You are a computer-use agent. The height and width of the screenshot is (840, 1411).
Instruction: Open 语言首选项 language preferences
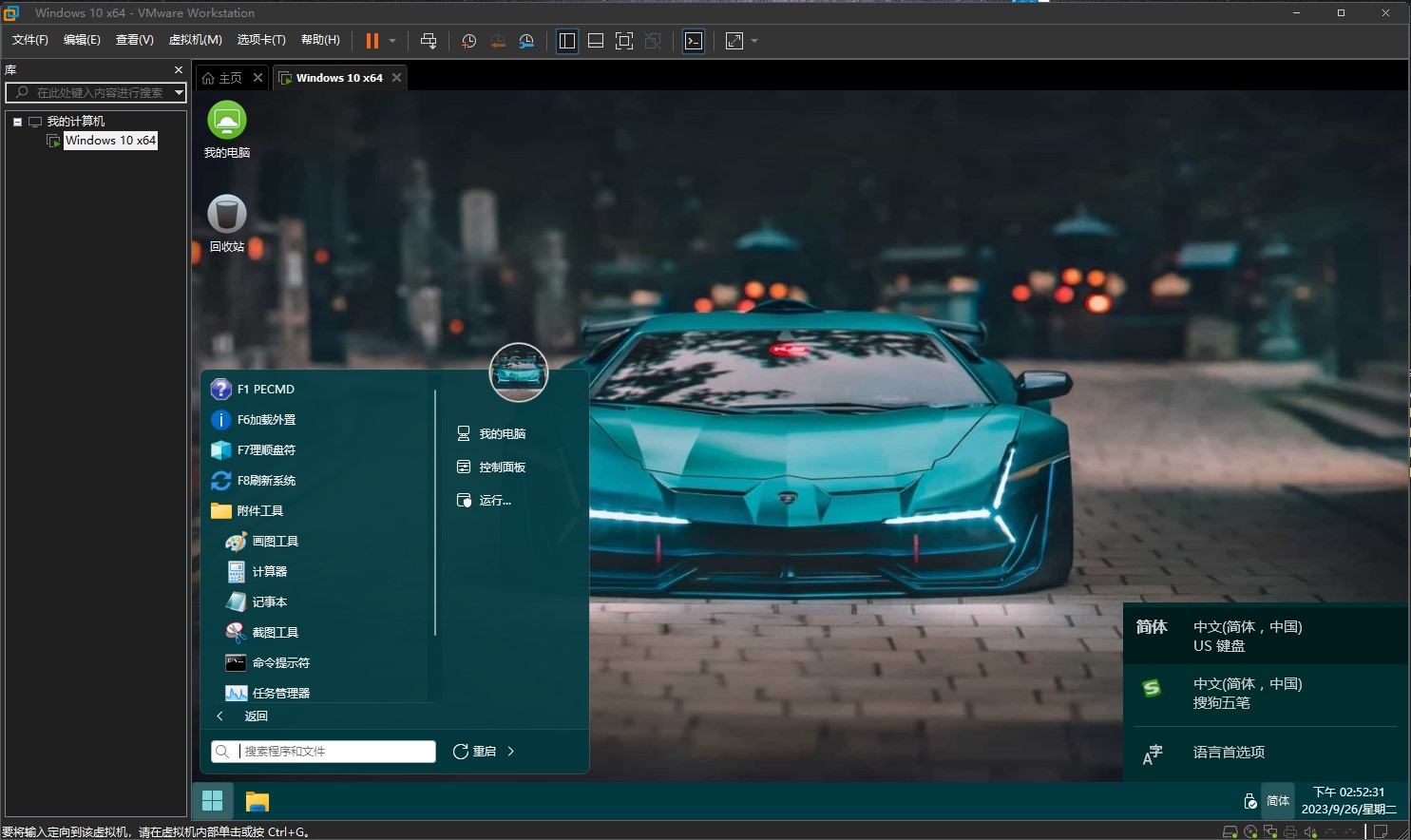[1266, 754]
